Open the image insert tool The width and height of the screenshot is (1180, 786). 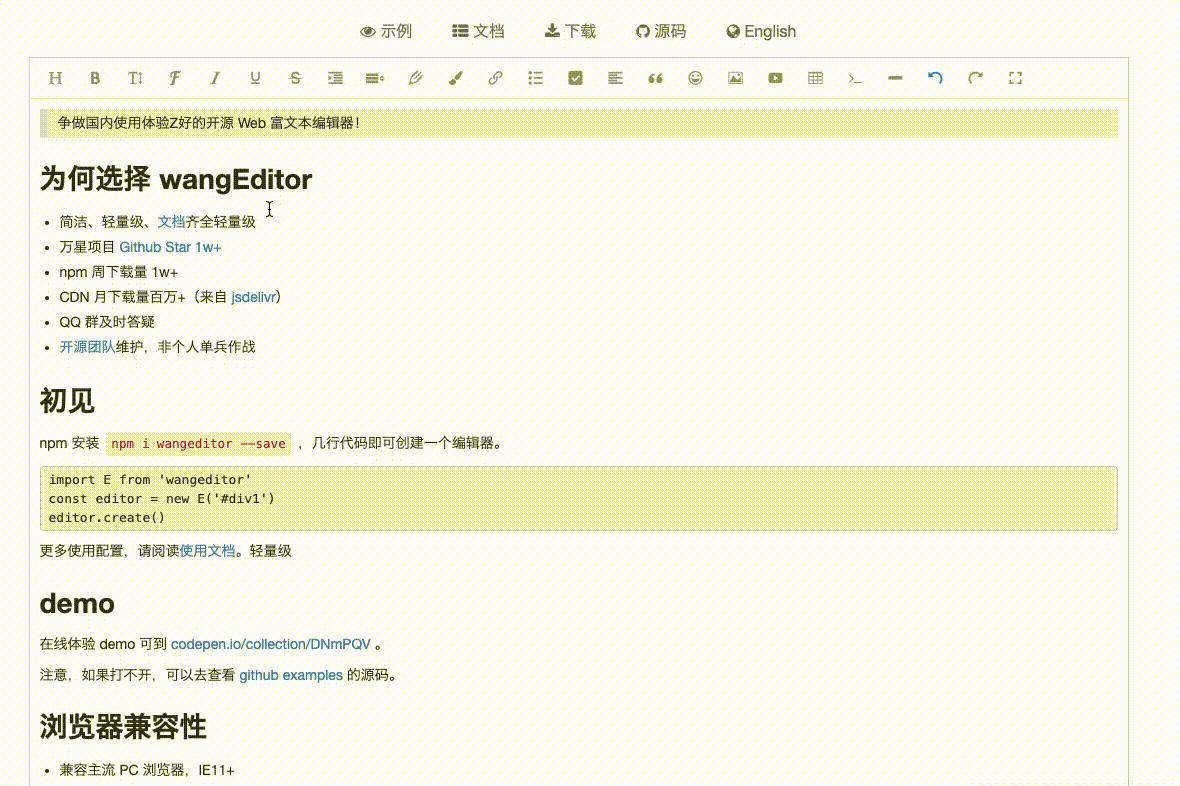click(x=735, y=77)
